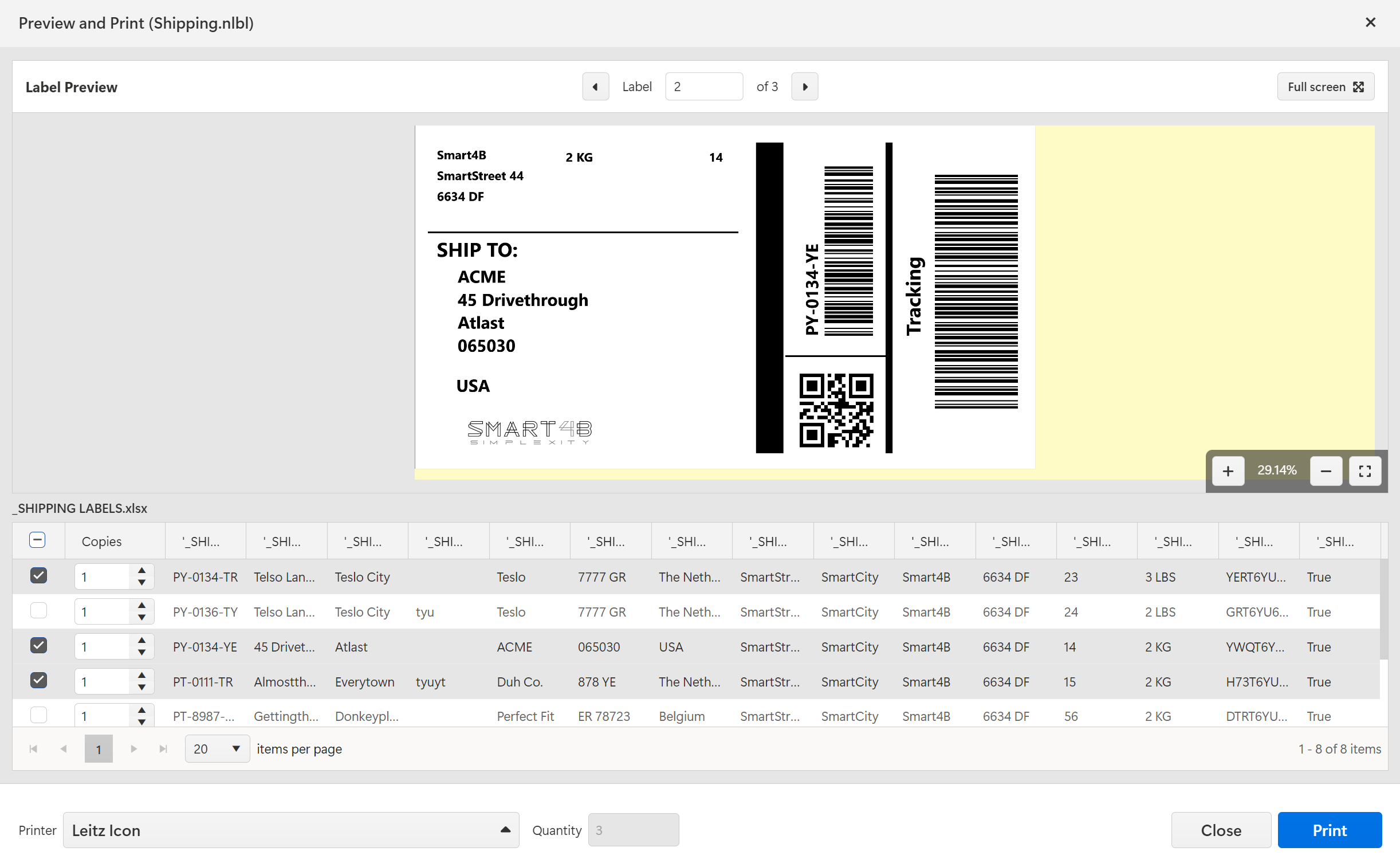Viewport: 1400px width, 863px height.
Task: Open the items per page dropdown
Action: (217, 748)
